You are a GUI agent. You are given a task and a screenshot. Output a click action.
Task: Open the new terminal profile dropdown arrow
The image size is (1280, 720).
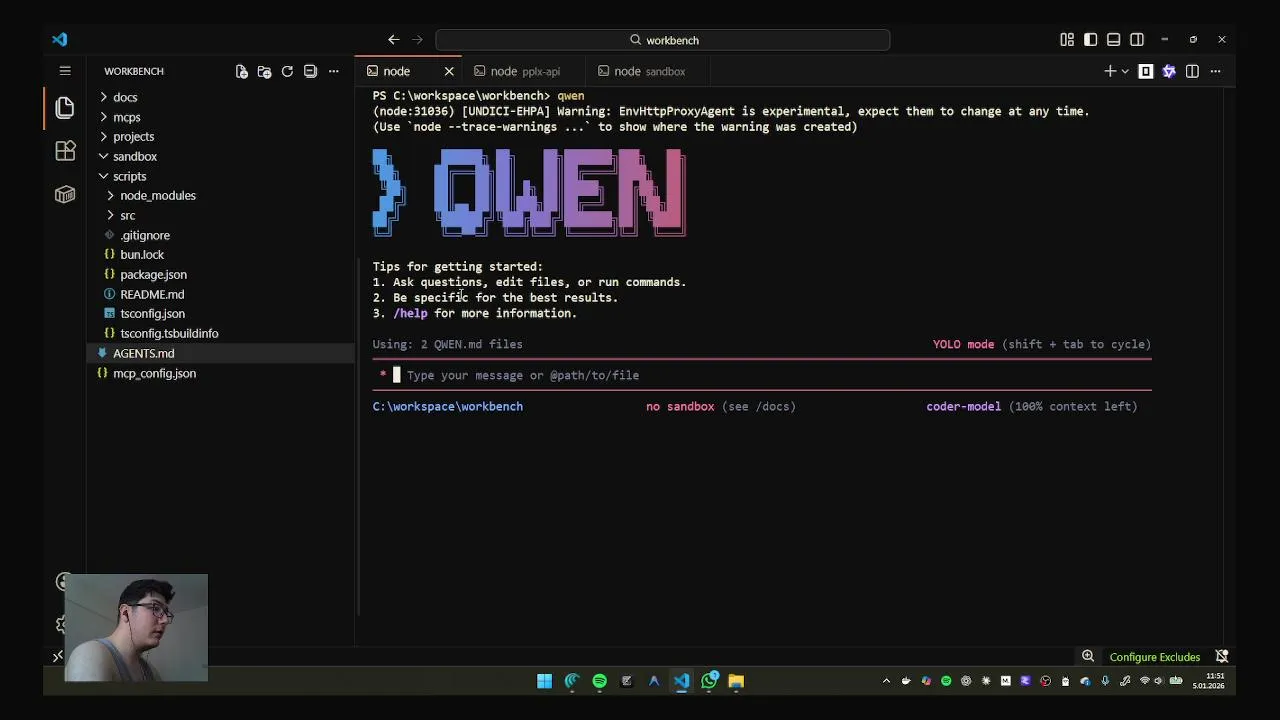click(1125, 71)
